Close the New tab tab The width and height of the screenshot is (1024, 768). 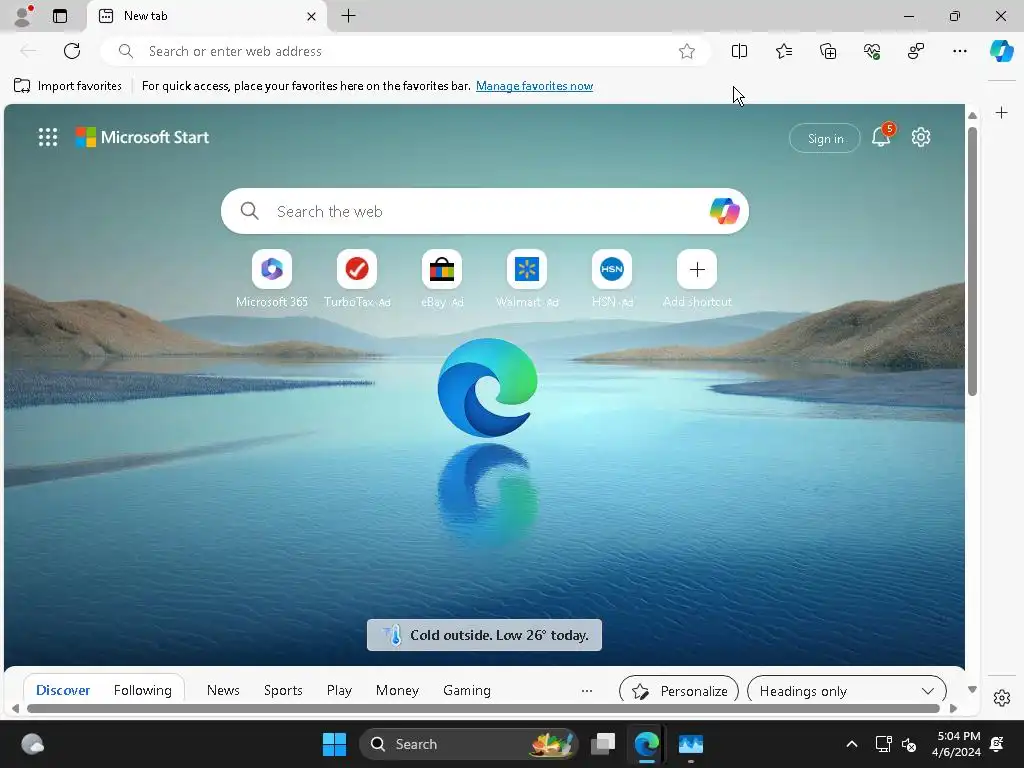click(312, 16)
